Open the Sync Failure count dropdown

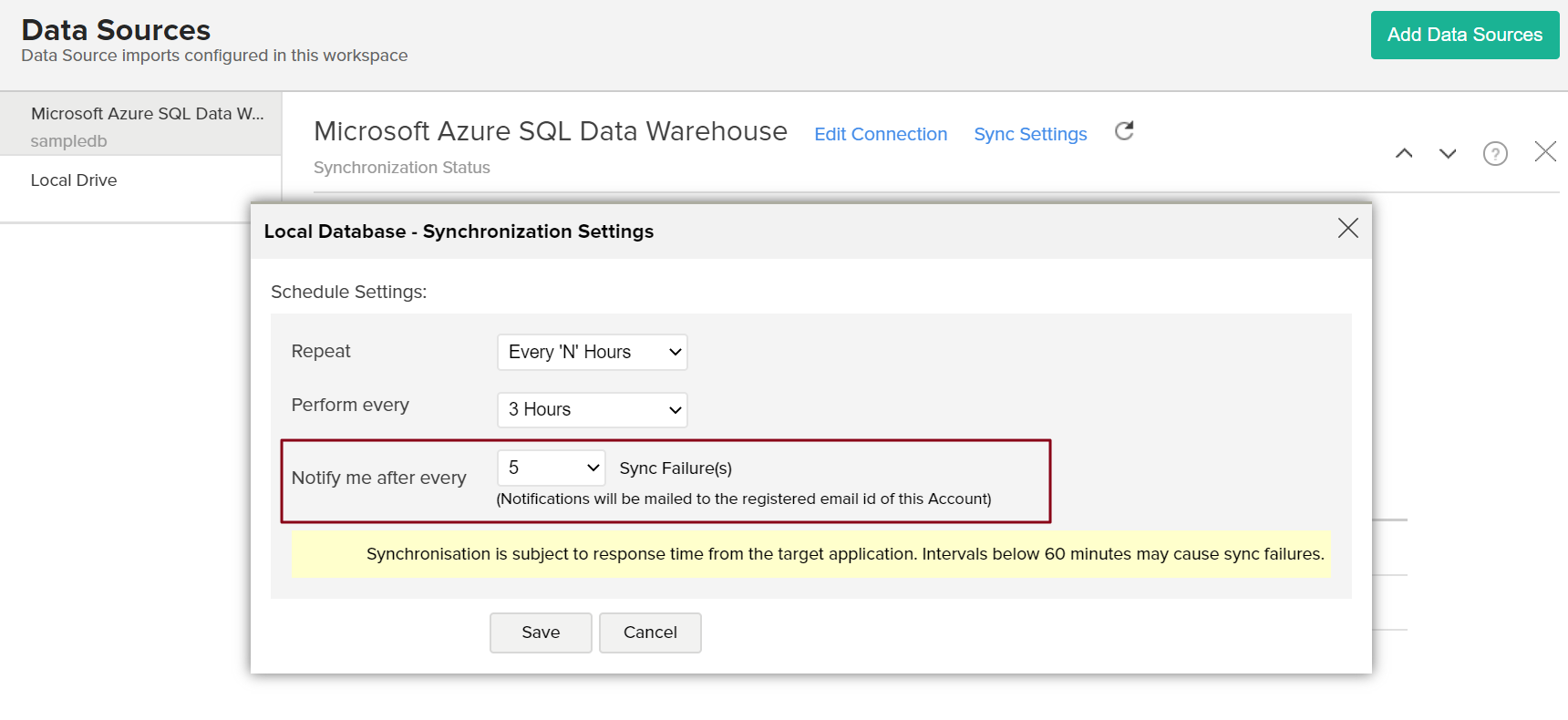[x=552, y=468]
